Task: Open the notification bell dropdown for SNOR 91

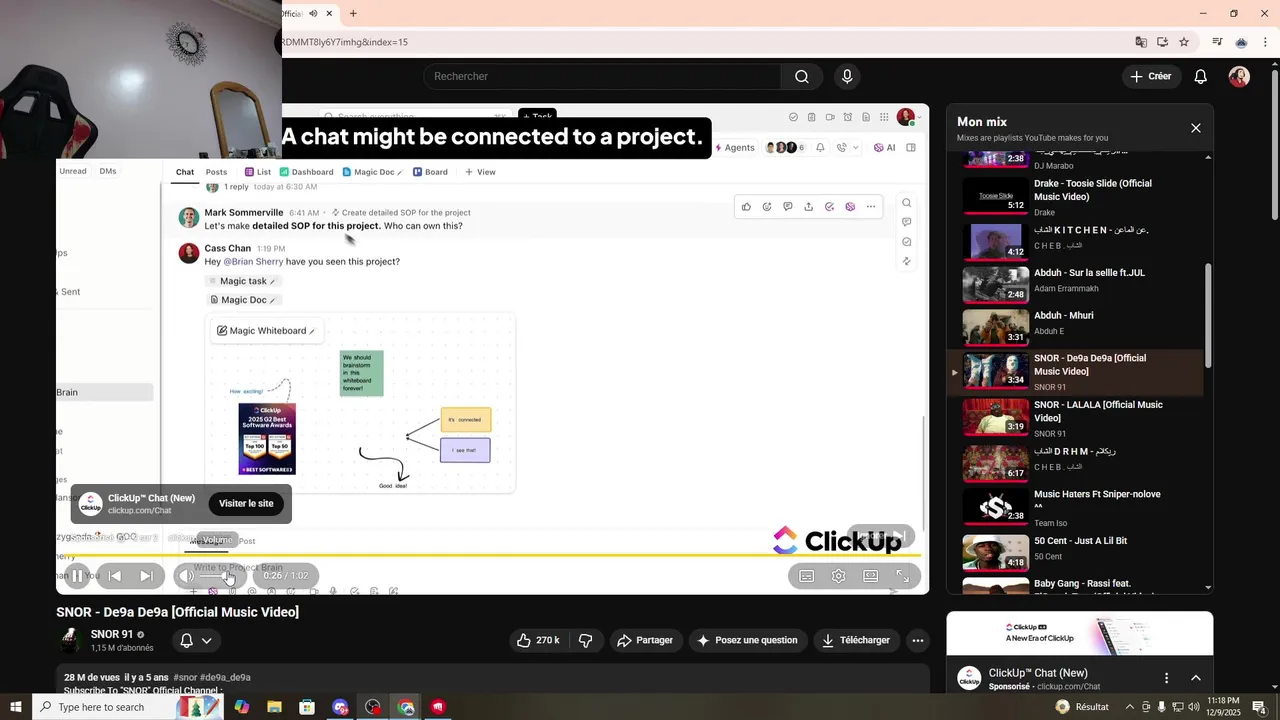Action: [x=196, y=640]
